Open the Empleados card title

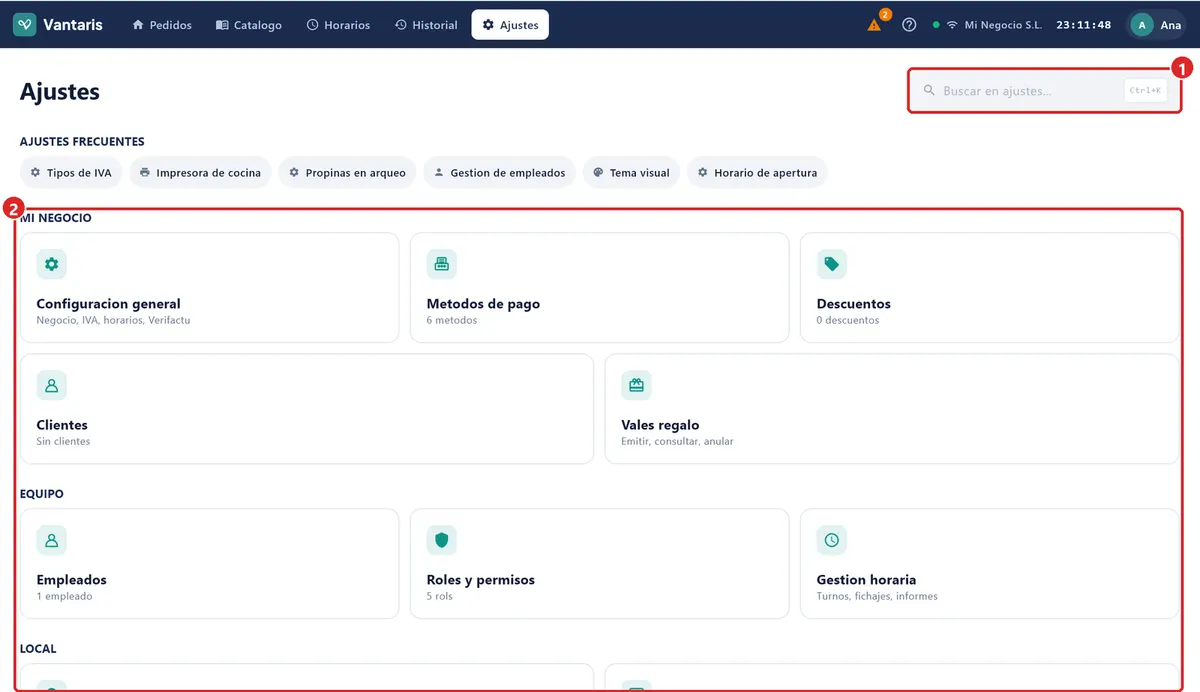(72, 580)
